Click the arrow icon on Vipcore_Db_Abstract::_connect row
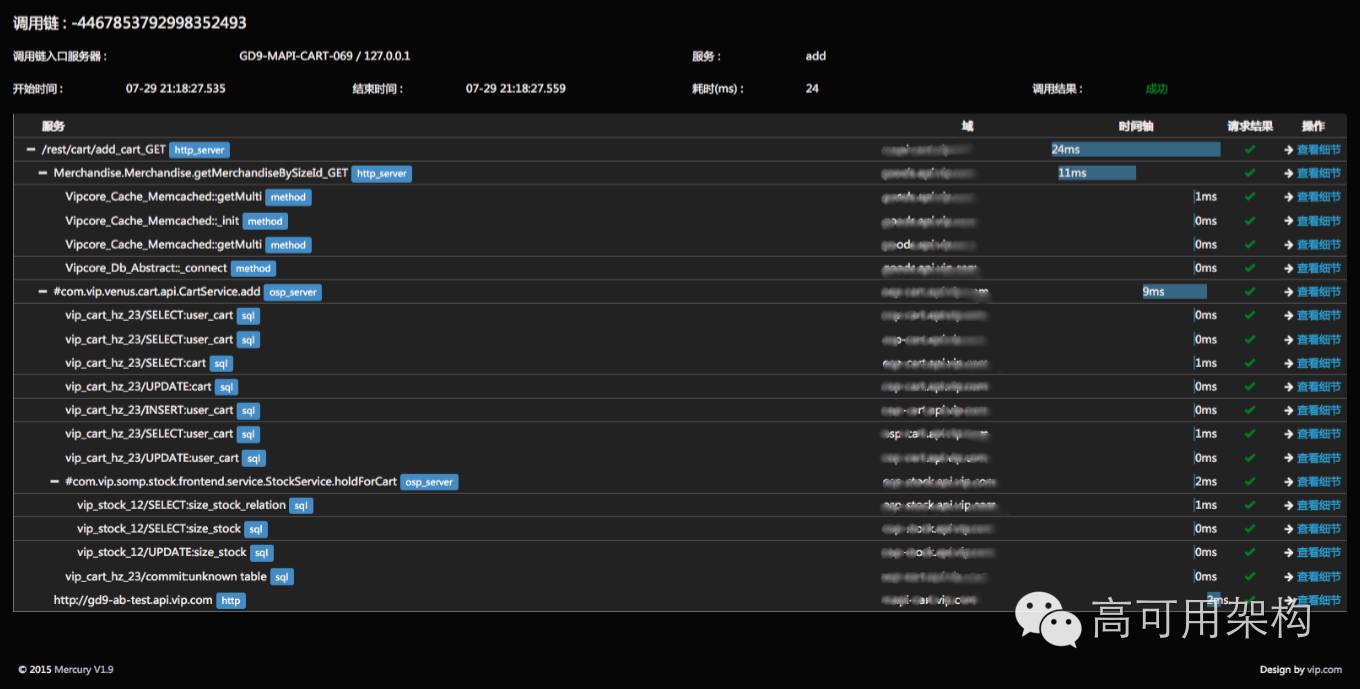The image size is (1360, 689). [1289, 269]
